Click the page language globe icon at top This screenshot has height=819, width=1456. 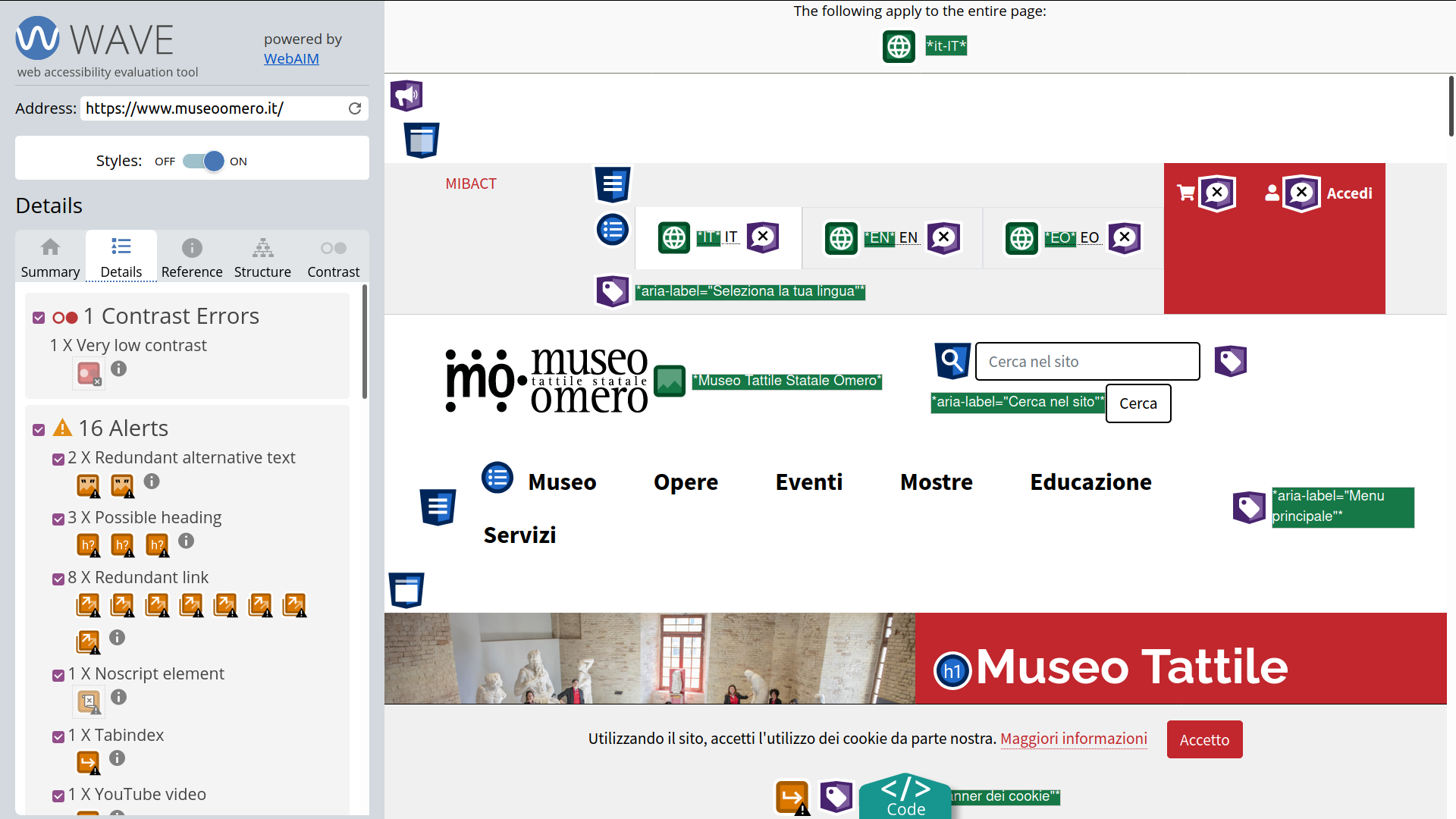click(x=899, y=46)
